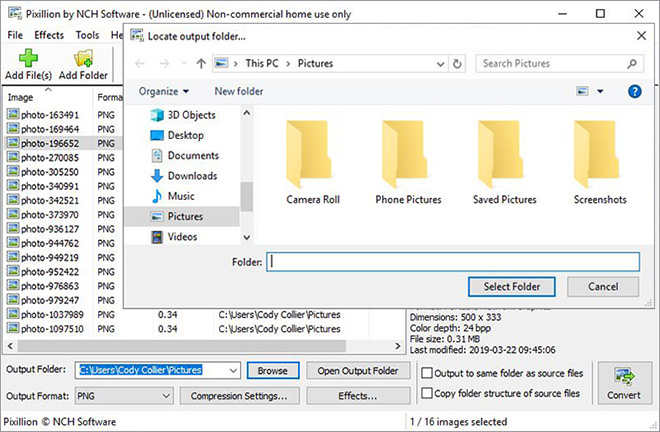The width and height of the screenshot is (660, 432).
Task: Click the Search Pictures box
Action: point(559,64)
